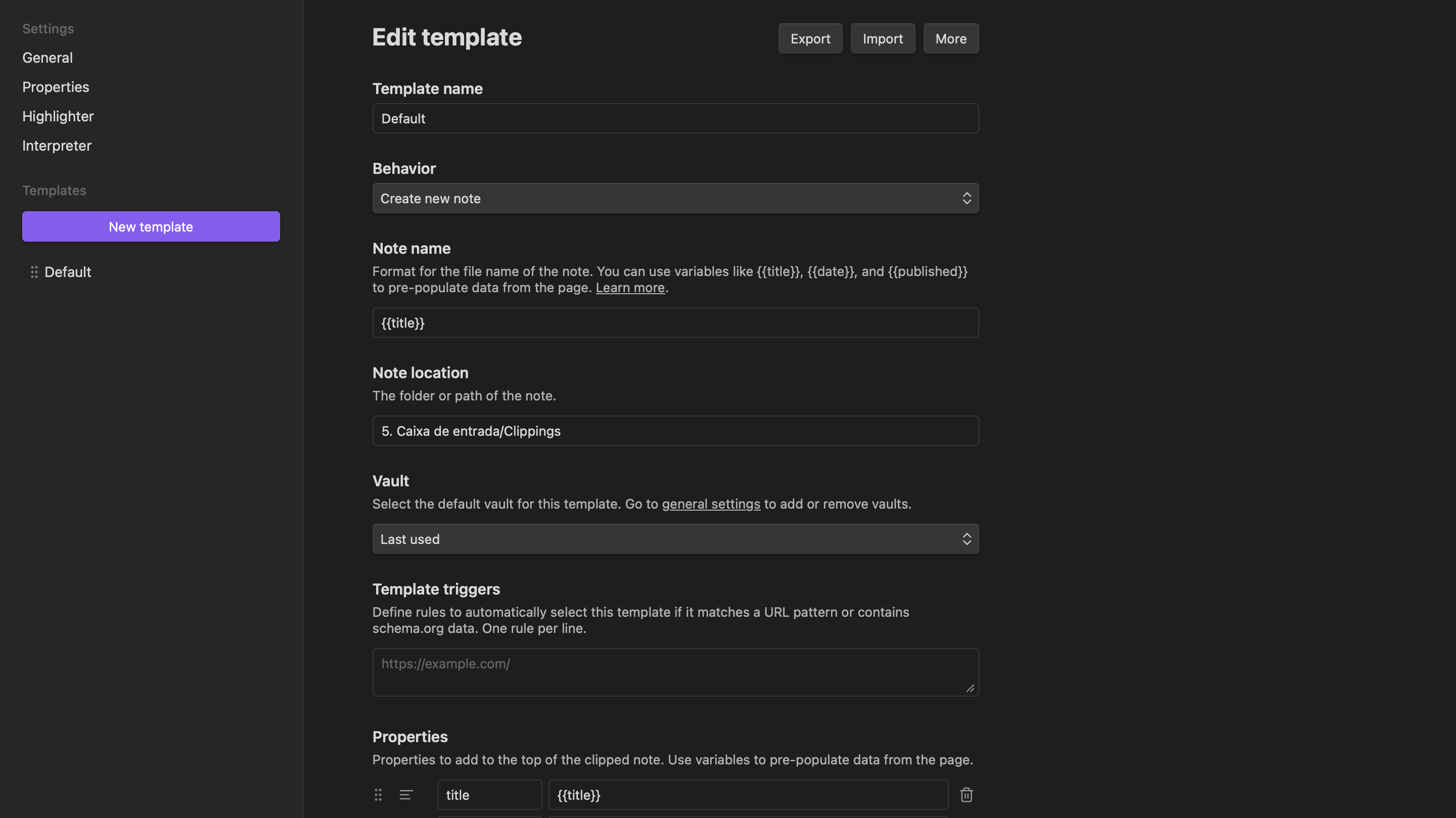Click the title property text type icon
This screenshot has height=818, width=1456.
pyautogui.click(x=406, y=794)
